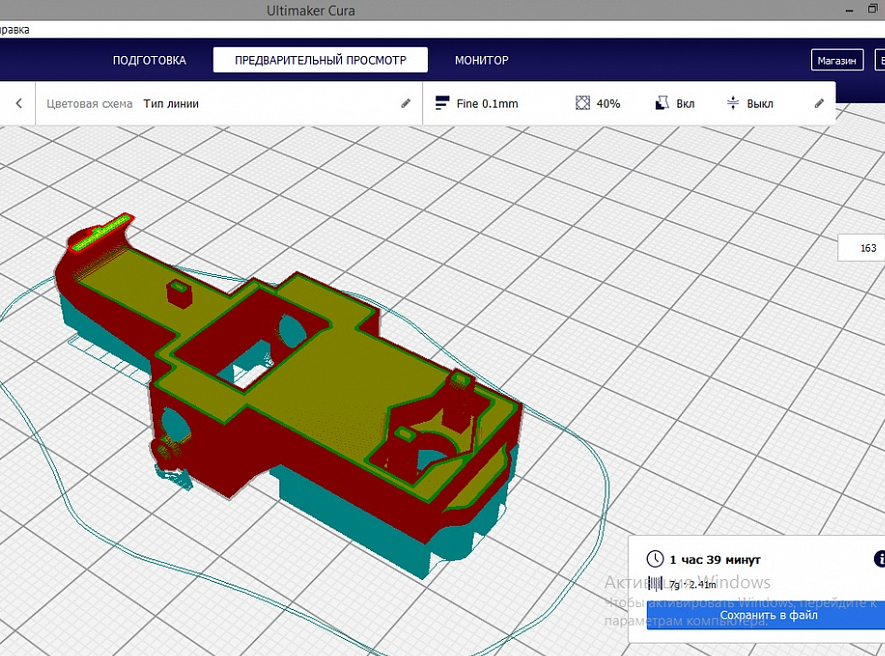The height and width of the screenshot is (656, 885).
Task: Click the material usage spool icon
Action: tap(655, 583)
